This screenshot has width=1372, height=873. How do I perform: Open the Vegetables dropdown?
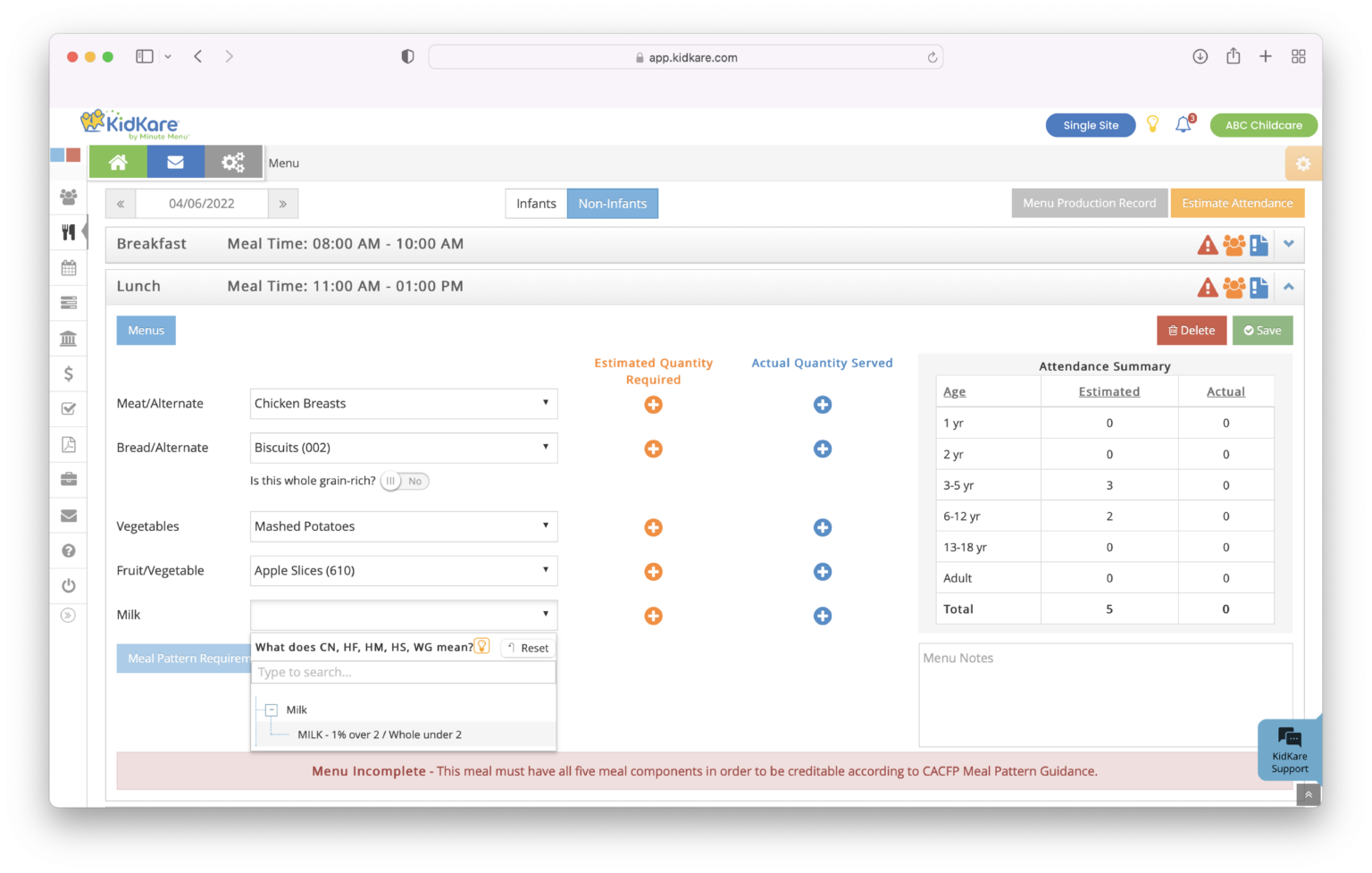403,526
